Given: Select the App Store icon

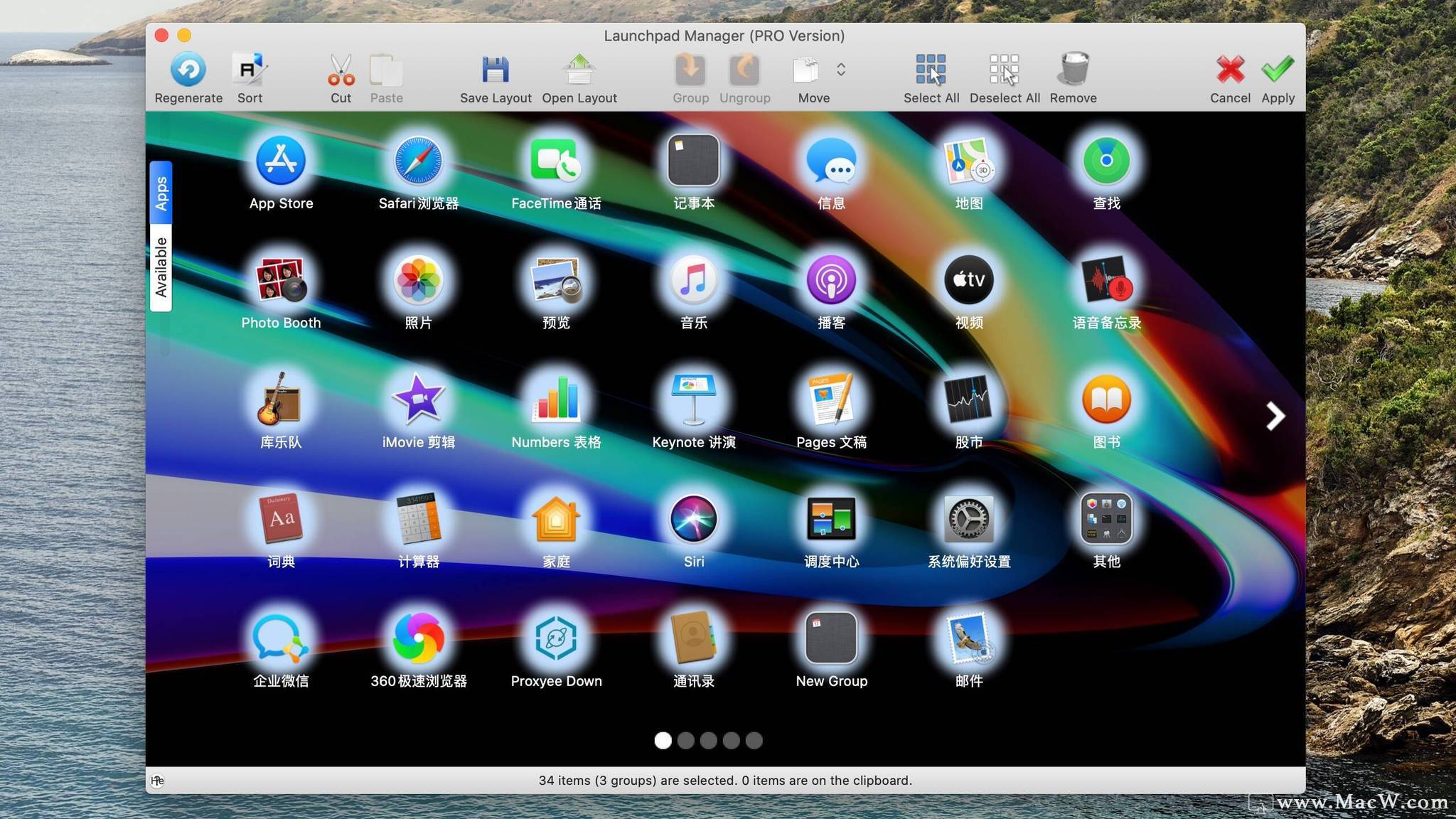Looking at the screenshot, I should coord(281,161).
